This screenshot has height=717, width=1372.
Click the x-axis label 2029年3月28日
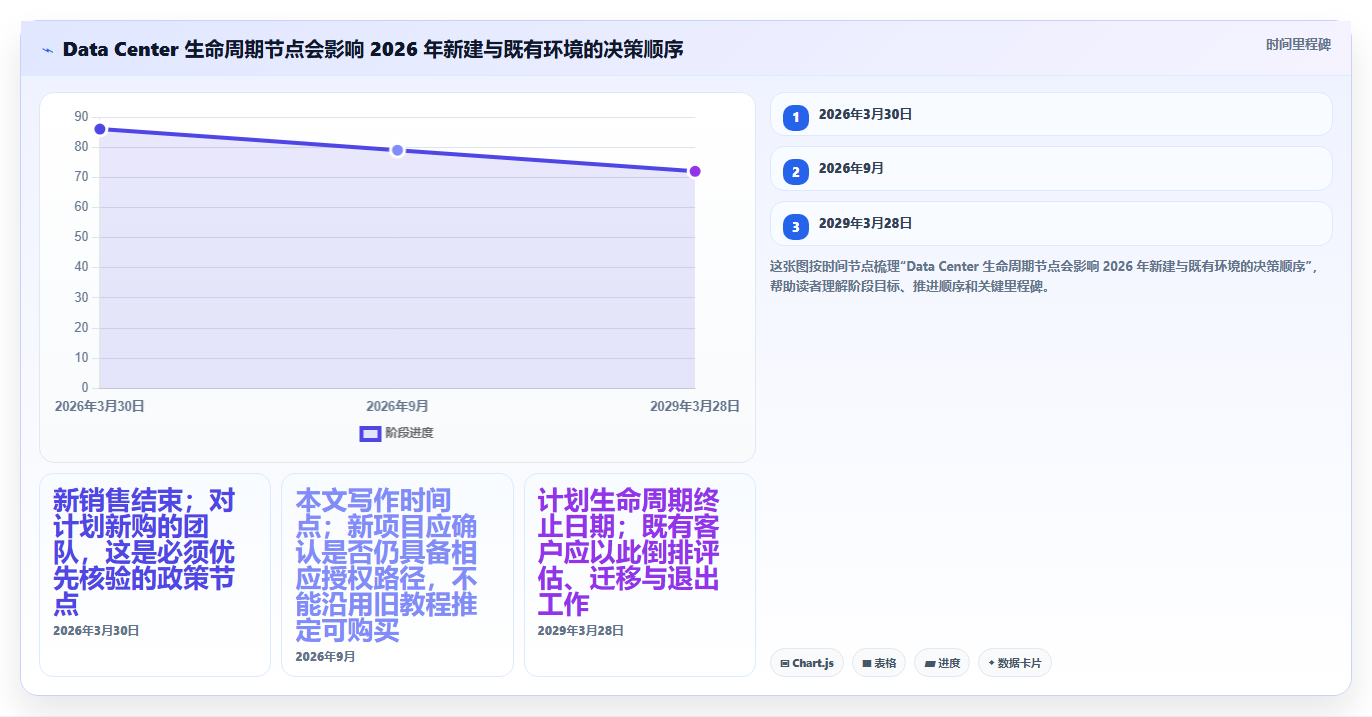click(x=694, y=406)
